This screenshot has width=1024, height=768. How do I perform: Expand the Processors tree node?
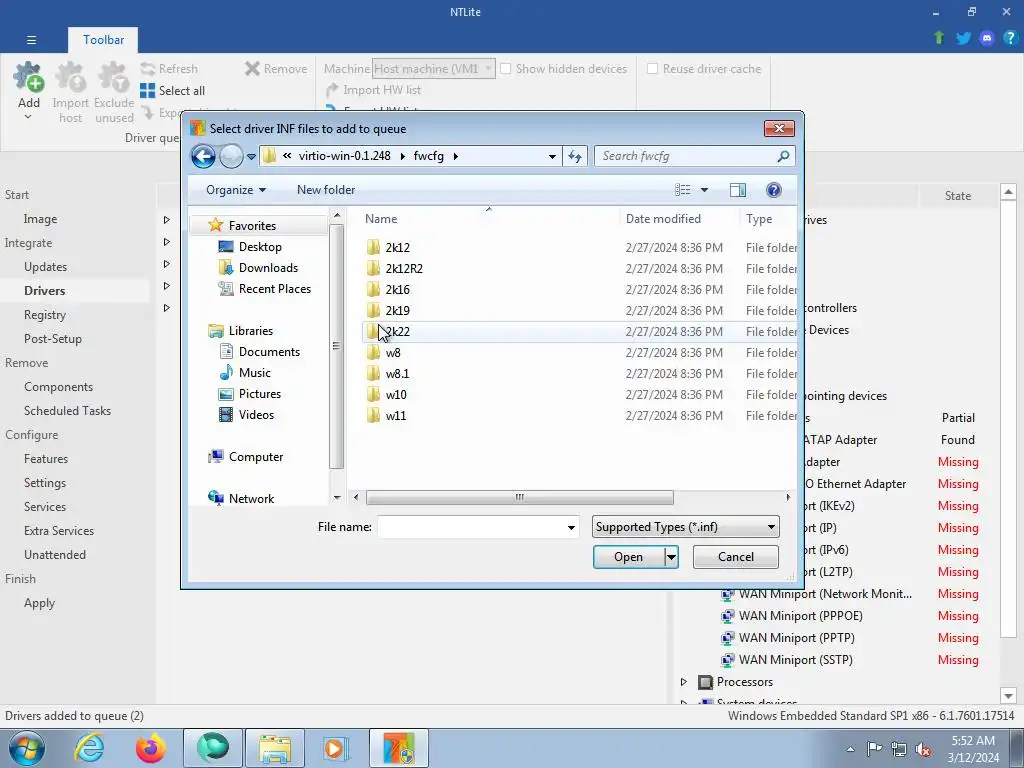point(684,682)
